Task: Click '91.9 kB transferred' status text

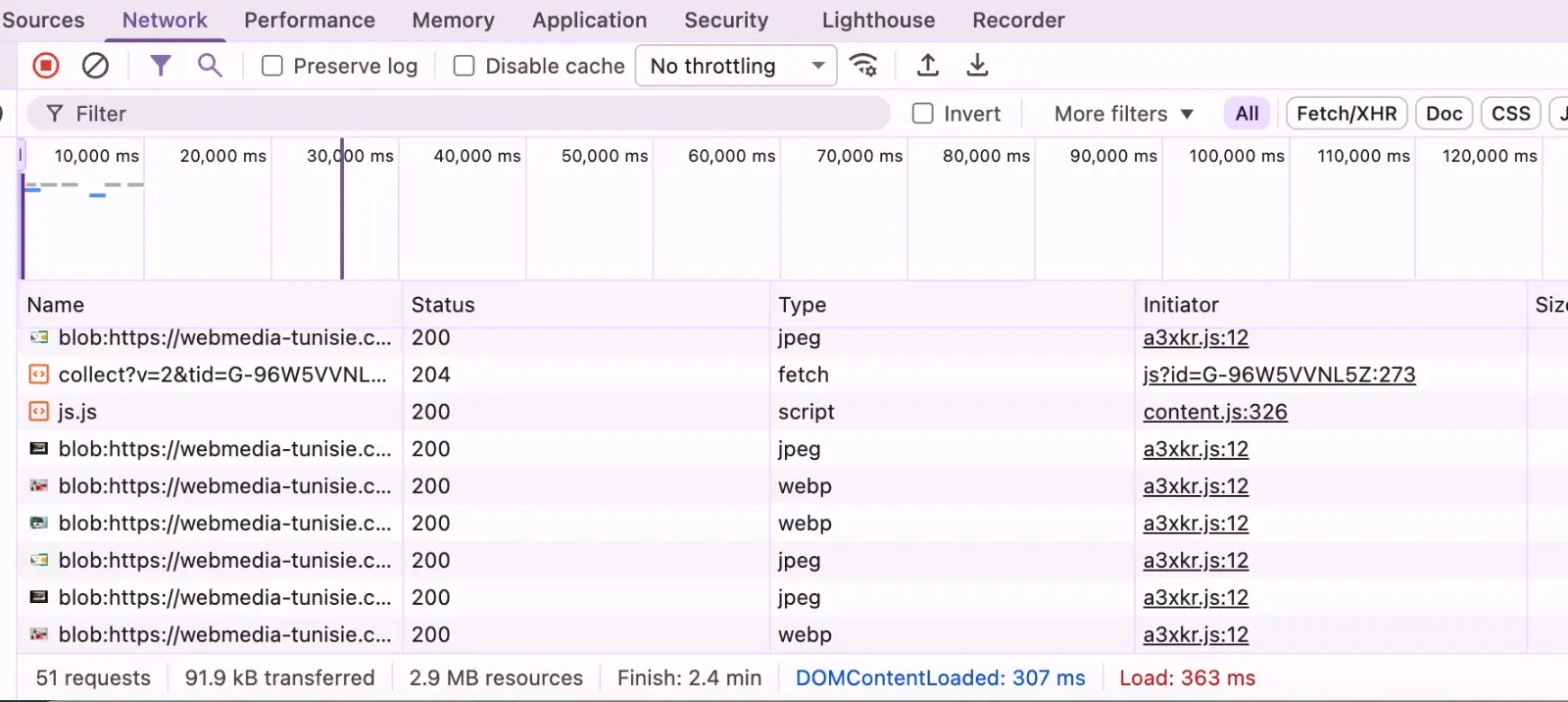Action: pyautogui.click(x=280, y=678)
